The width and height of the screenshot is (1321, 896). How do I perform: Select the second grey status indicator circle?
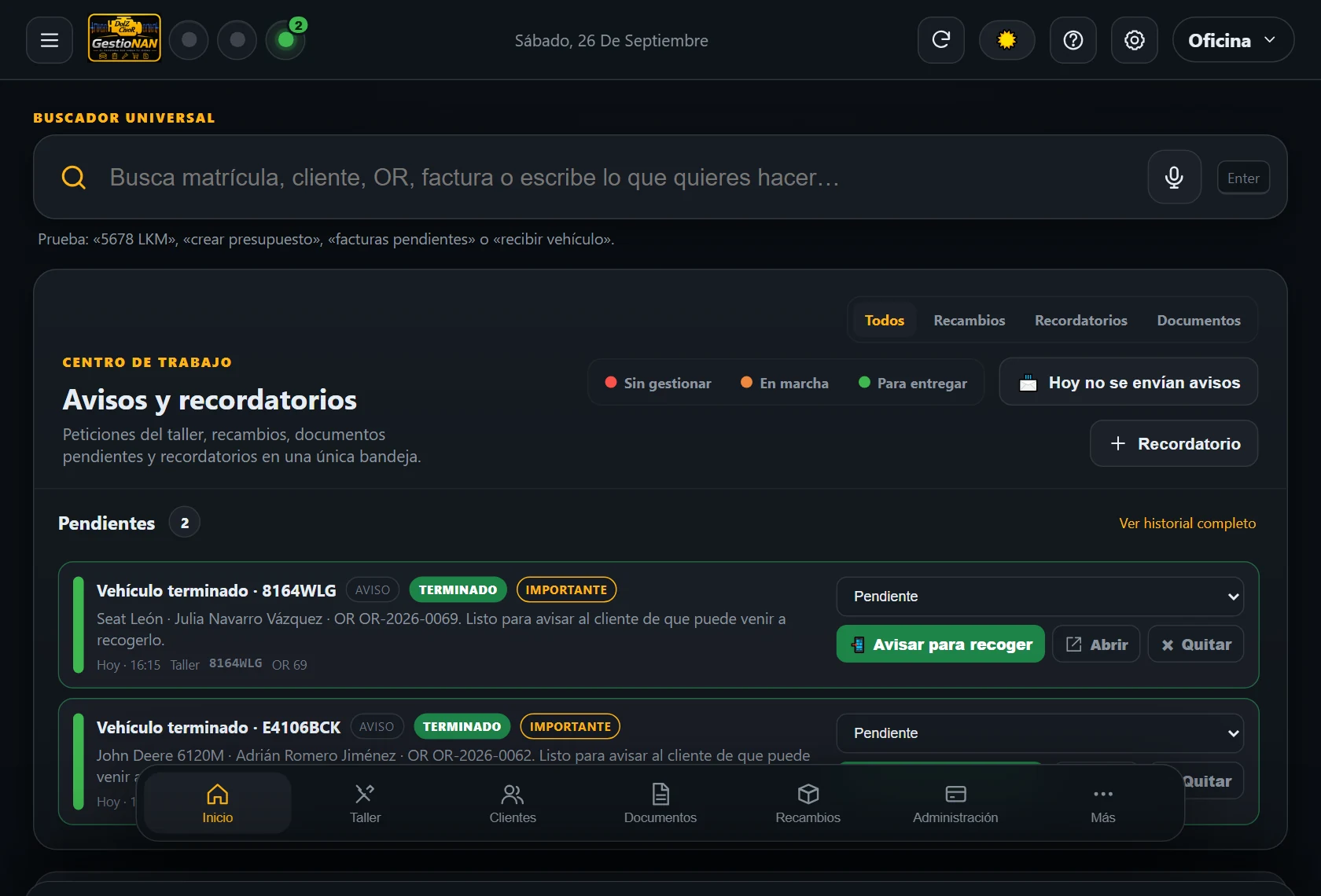[237, 40]
